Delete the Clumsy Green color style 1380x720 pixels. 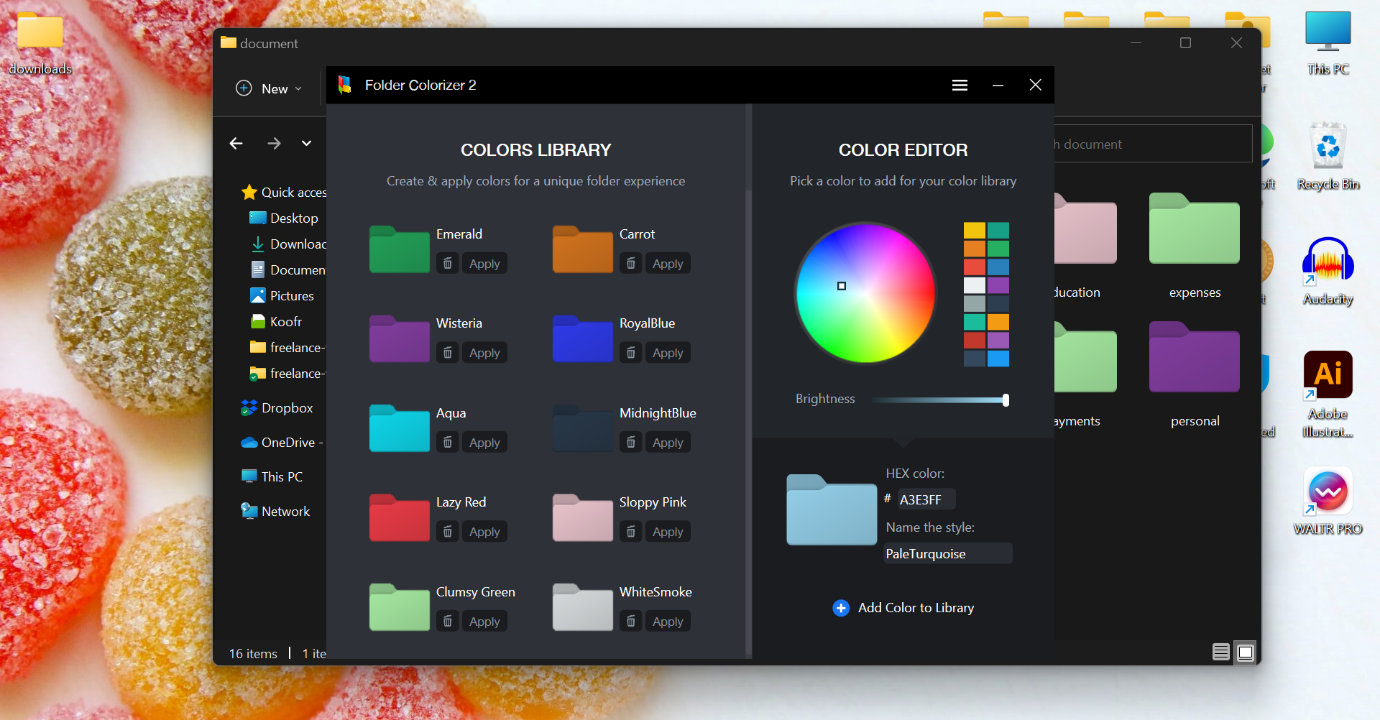pos(448,621)
